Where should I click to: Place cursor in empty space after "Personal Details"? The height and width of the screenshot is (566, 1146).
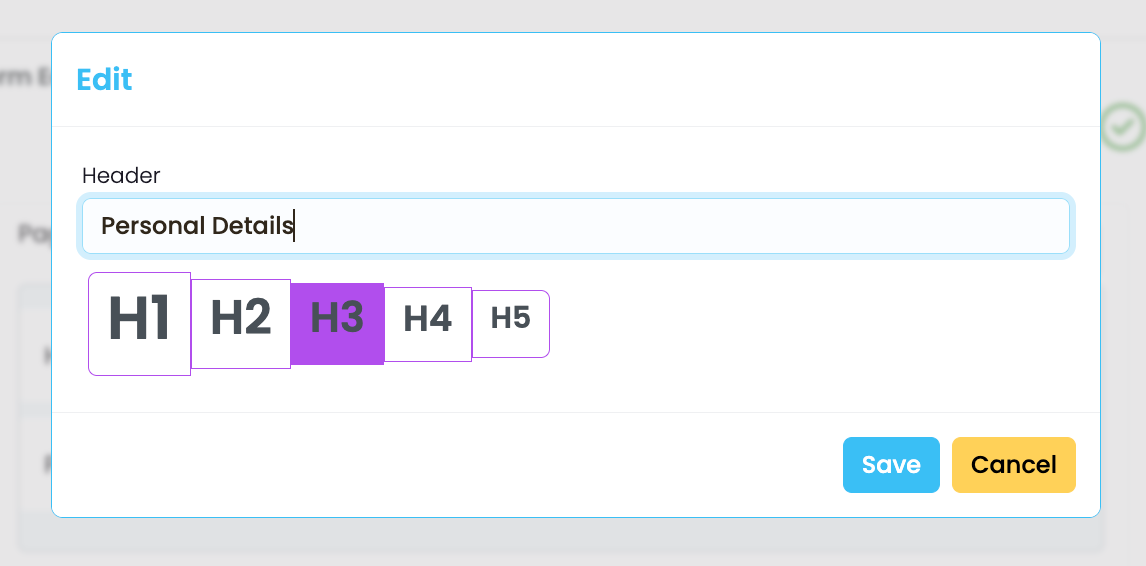[680, 226]
